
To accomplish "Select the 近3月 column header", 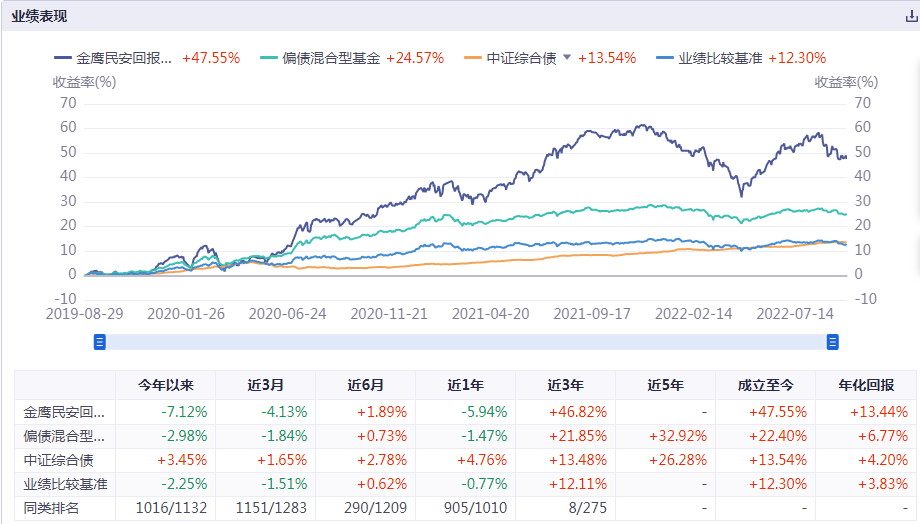I will pos(265,385).
